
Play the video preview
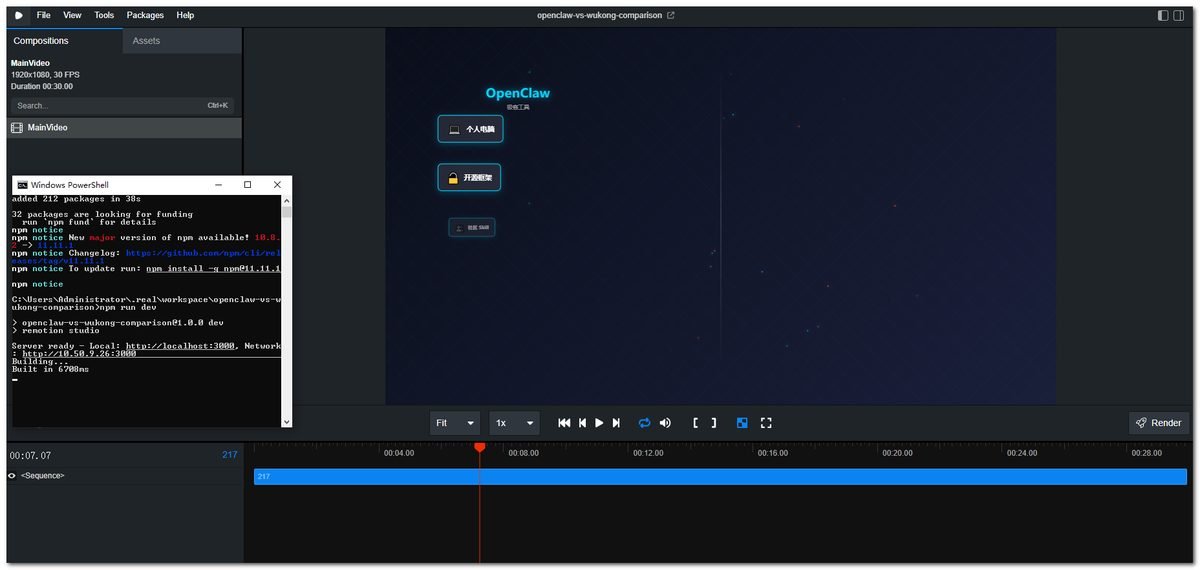[x=599, y=423]
